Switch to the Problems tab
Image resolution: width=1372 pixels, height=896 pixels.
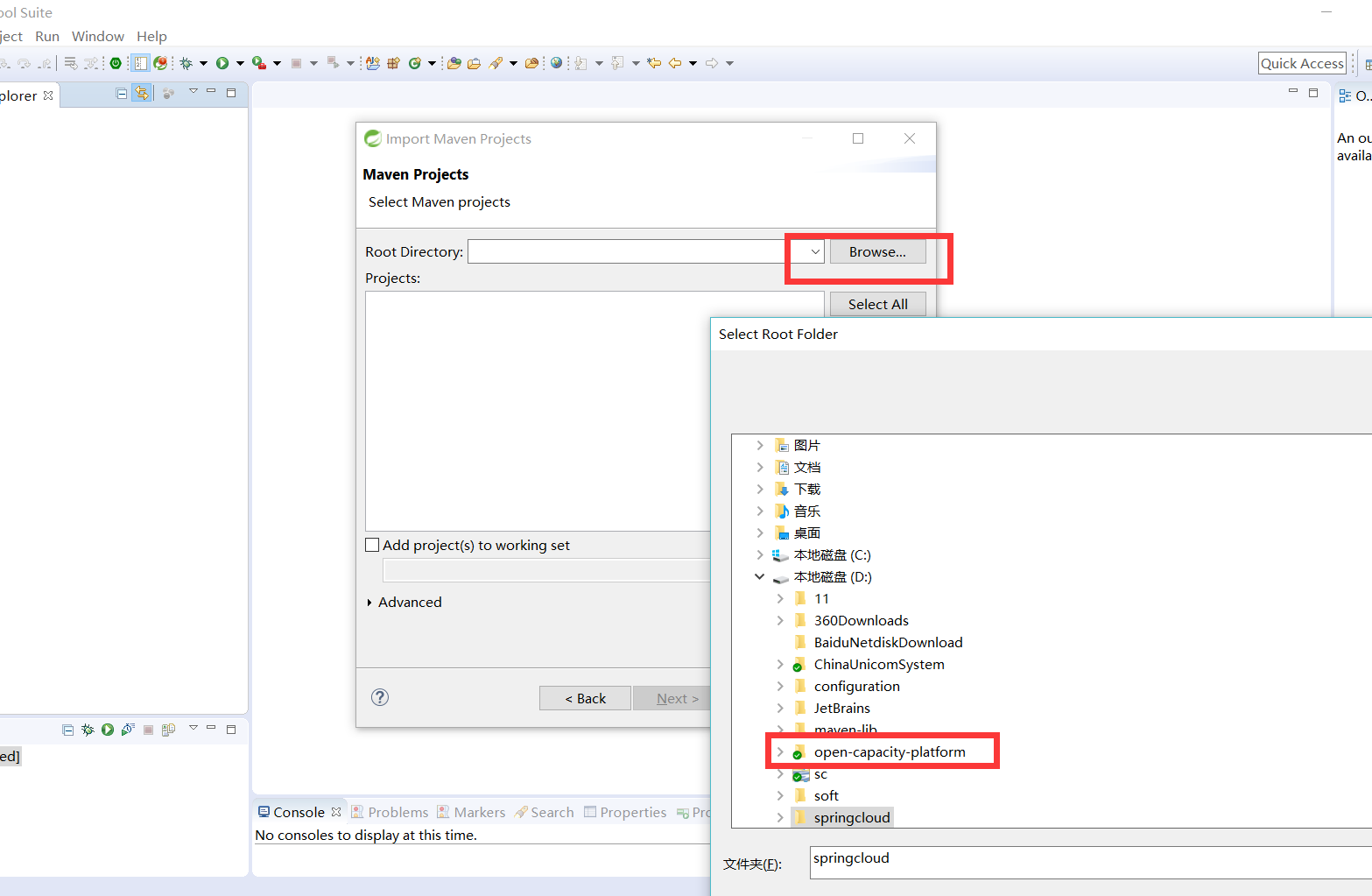[390, 812]
